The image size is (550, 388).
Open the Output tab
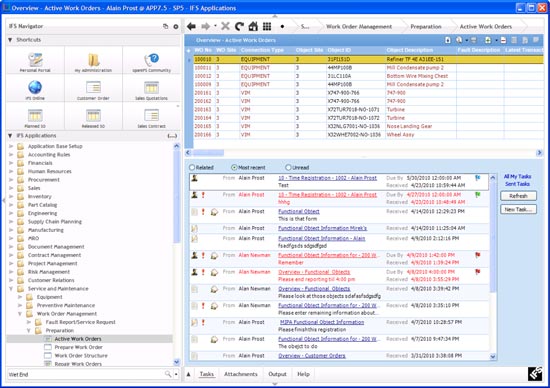(x=277, y=374)
